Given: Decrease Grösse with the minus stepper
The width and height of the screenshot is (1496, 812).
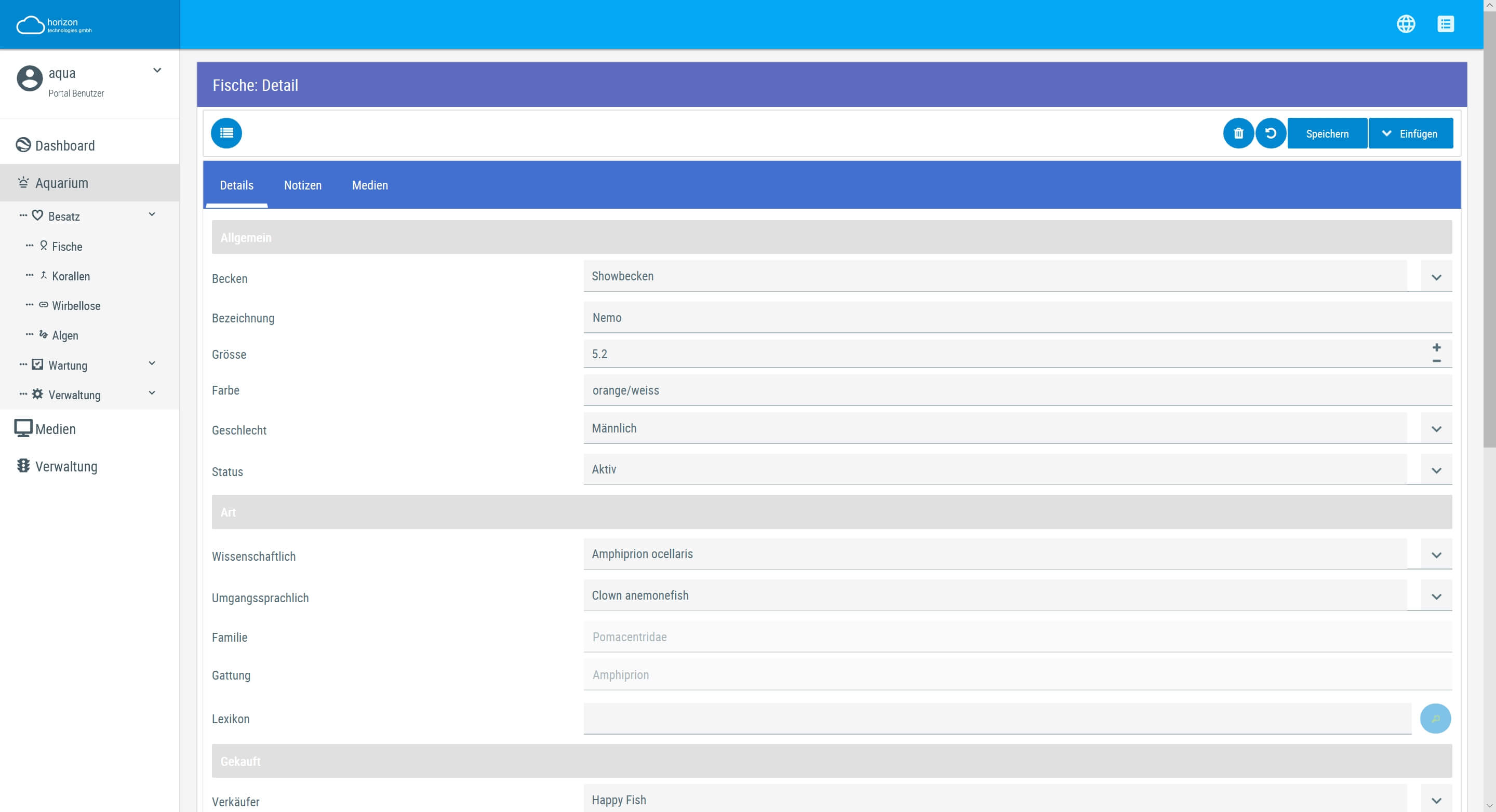Looking at the screenshot, I should tap(1436, 361).
